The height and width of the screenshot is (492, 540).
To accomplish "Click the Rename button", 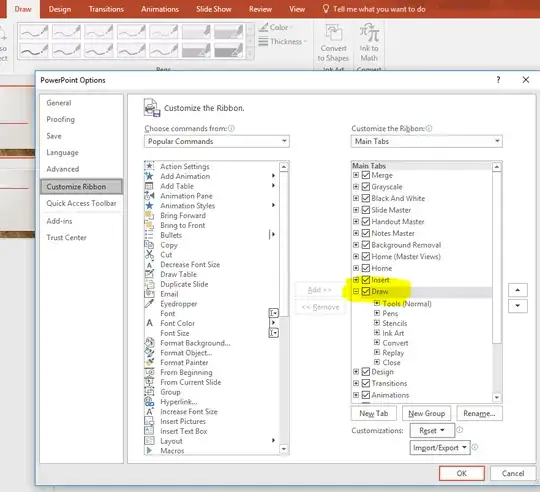I will click(479, 413).
